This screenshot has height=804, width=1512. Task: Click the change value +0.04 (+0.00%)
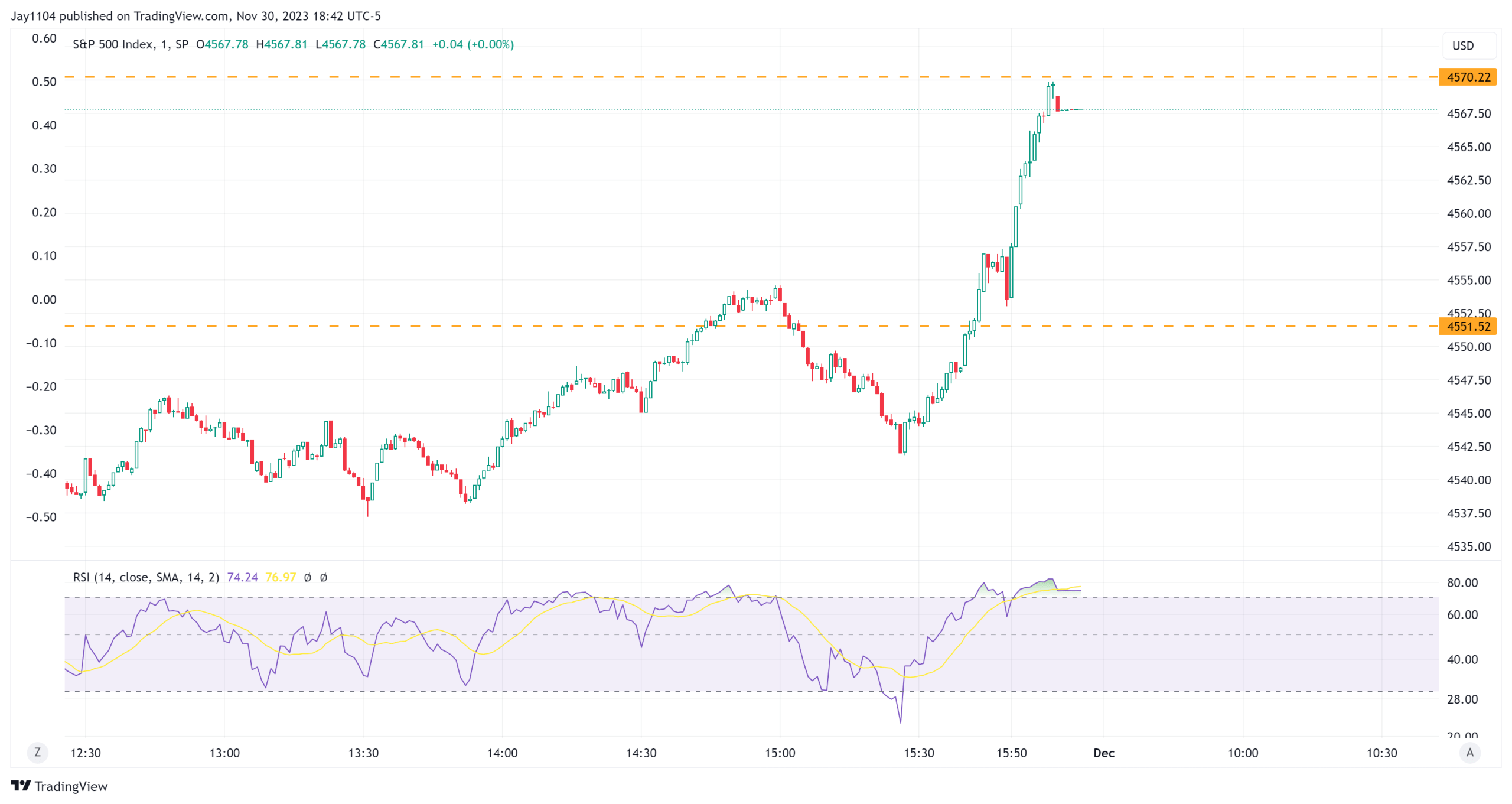(473, 44)
